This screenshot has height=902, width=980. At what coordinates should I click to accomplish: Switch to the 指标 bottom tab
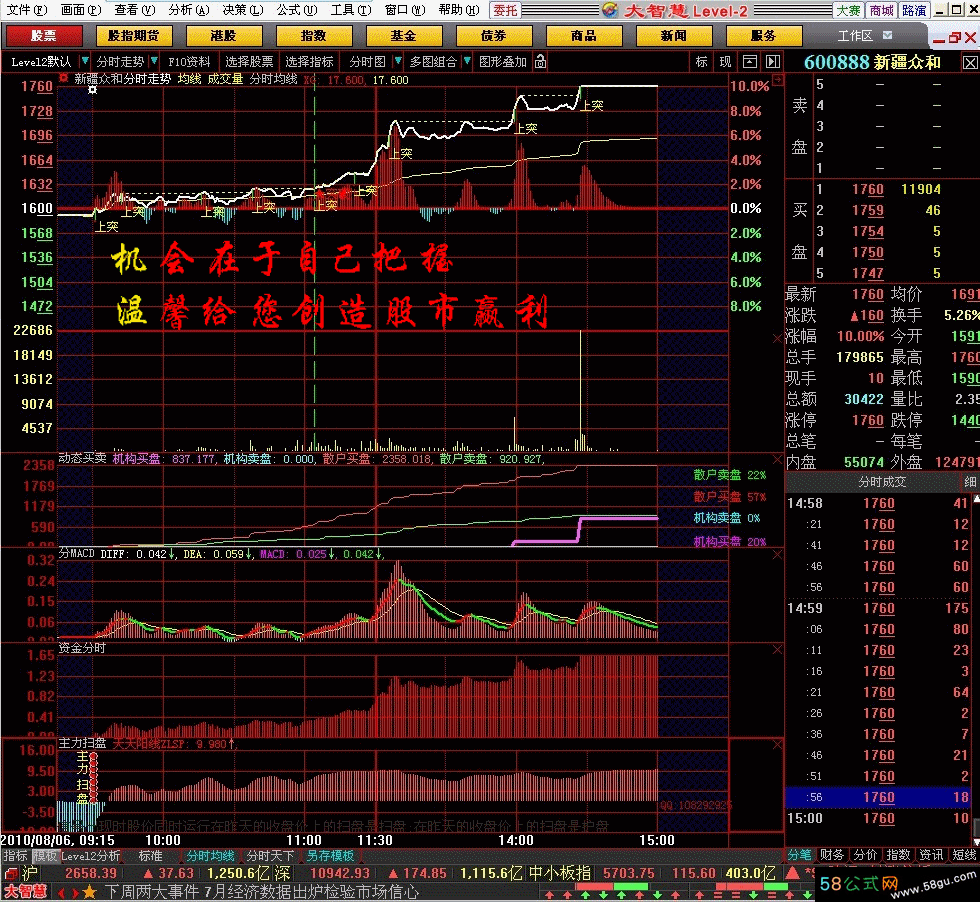tap(15, 856)
